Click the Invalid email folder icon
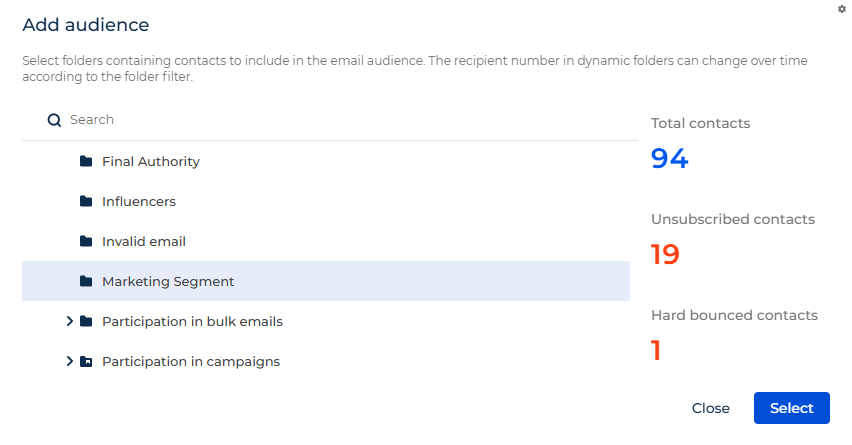Viewport: 852px width, 445px height. point(86,241)
